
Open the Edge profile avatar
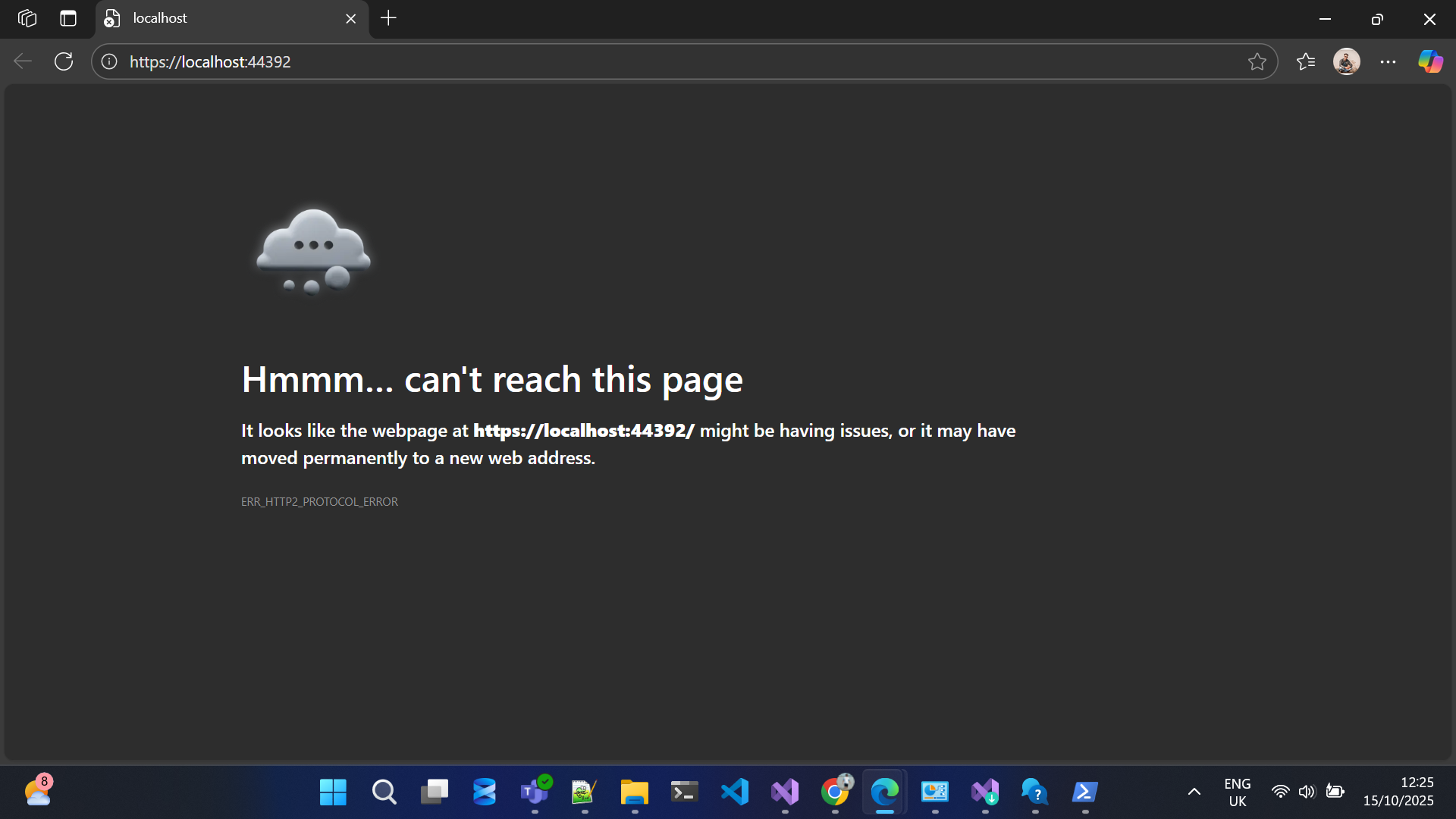click(x=1346, y=61)
